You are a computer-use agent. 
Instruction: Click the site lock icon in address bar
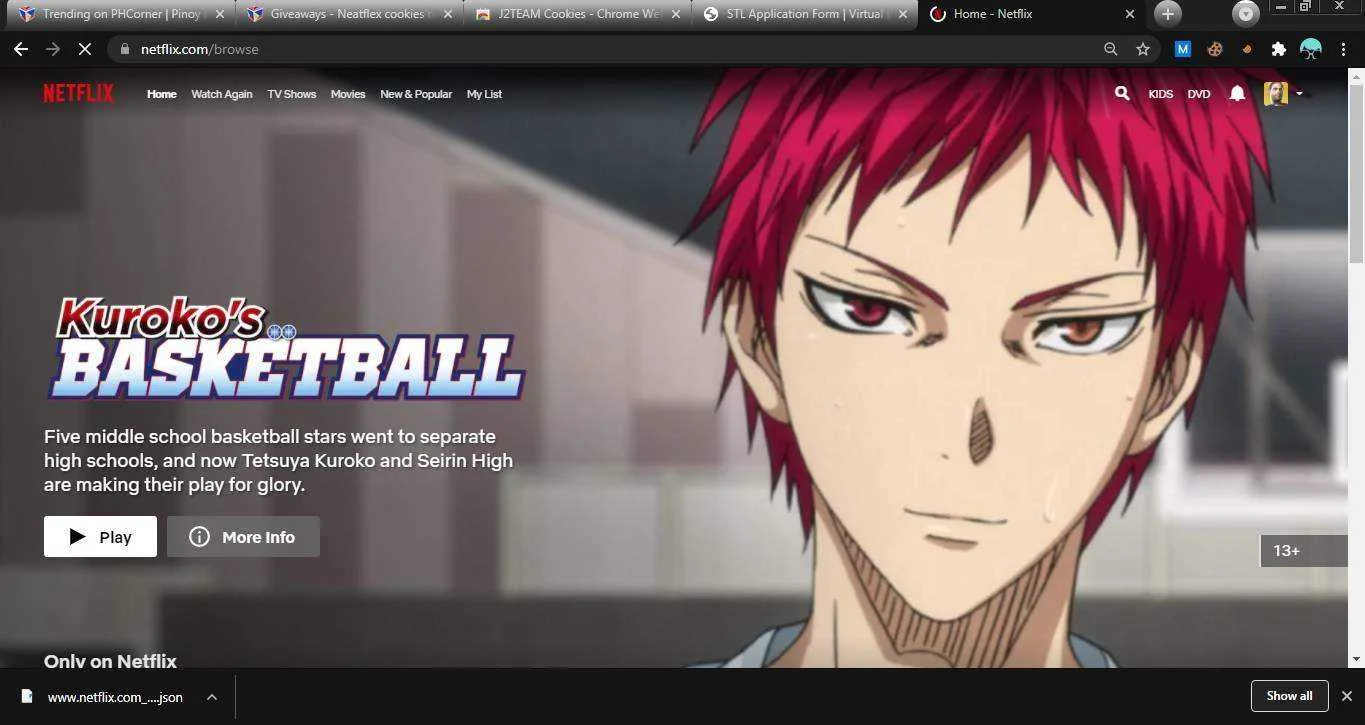click(125, 49)
